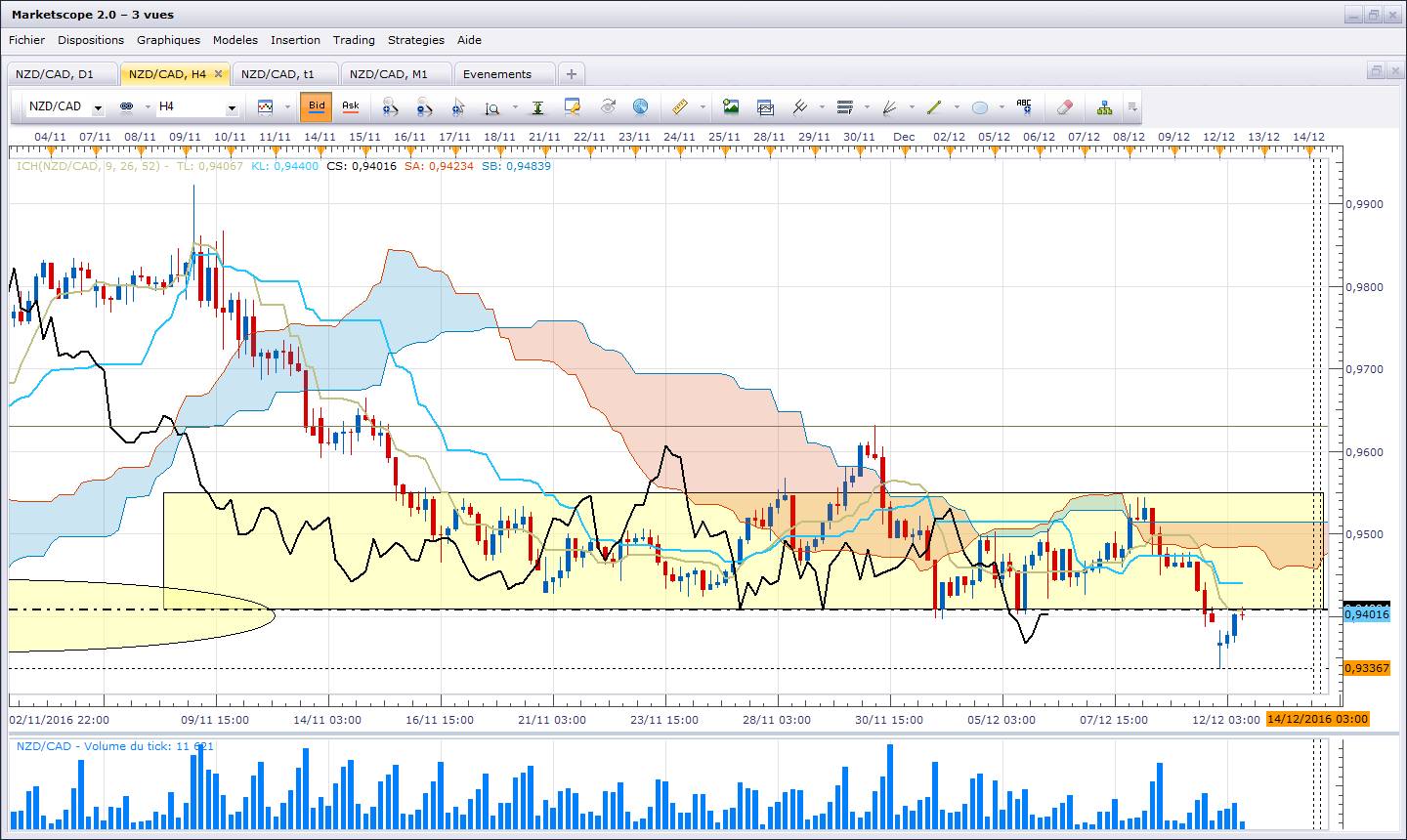This screenshot has height=840, width=1407.
Task: Open the H4 timeframe dropdown
Action: (x=232, y=107)
